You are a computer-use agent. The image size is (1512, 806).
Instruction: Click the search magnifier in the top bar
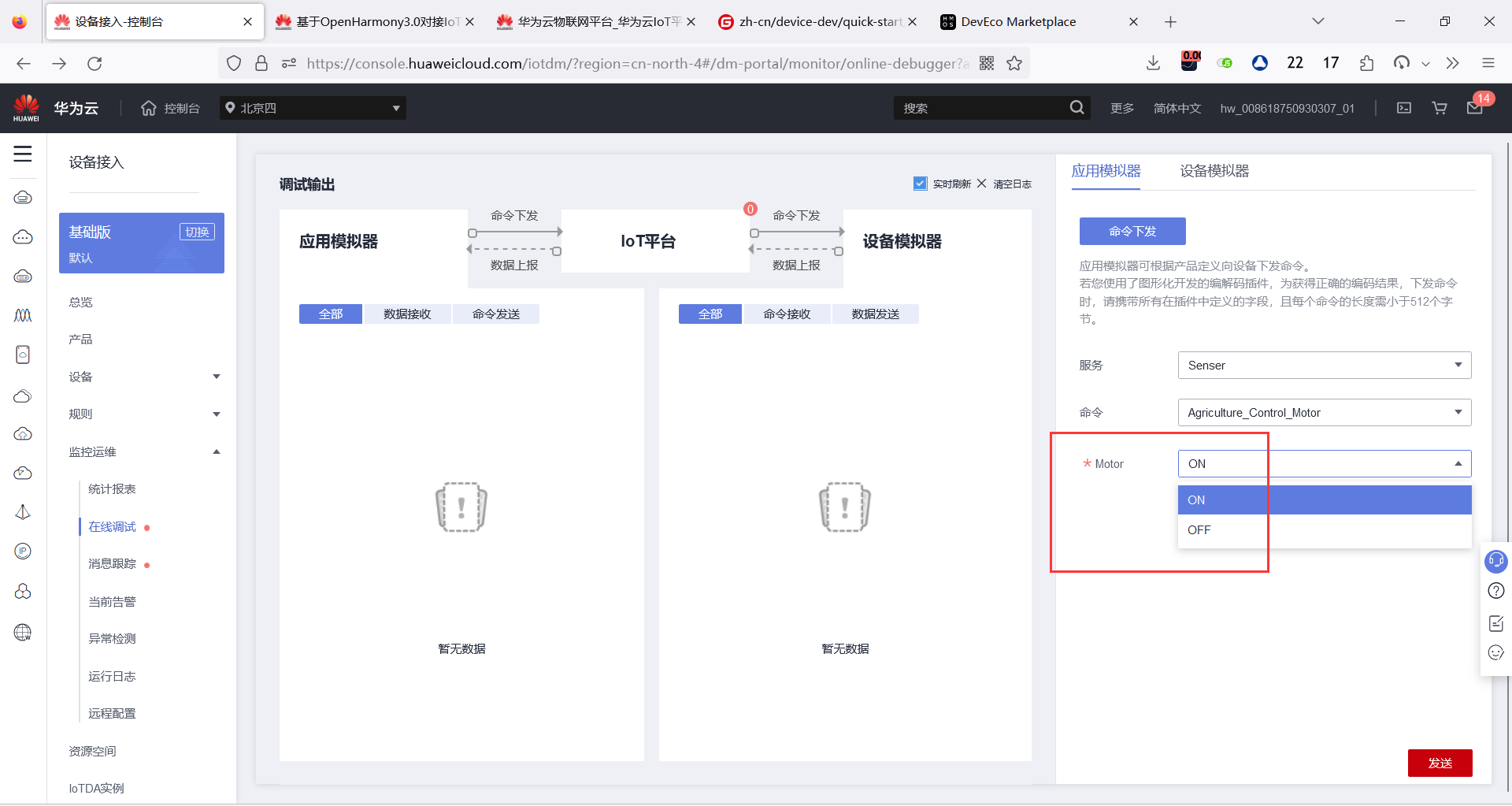point(1077,108)
